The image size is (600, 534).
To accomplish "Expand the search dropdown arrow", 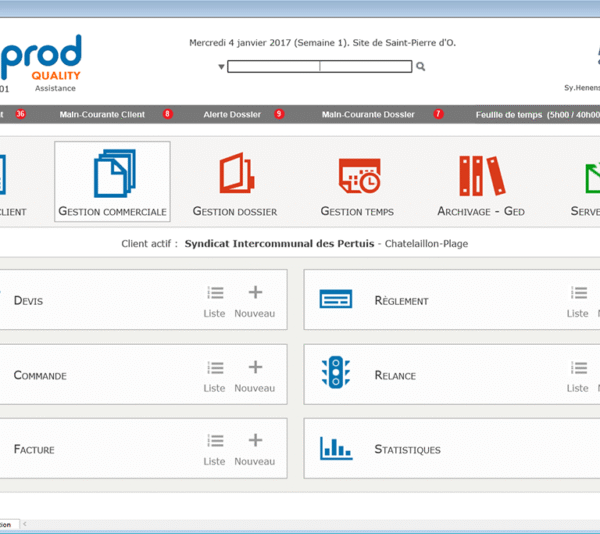I will coord(221,67).
